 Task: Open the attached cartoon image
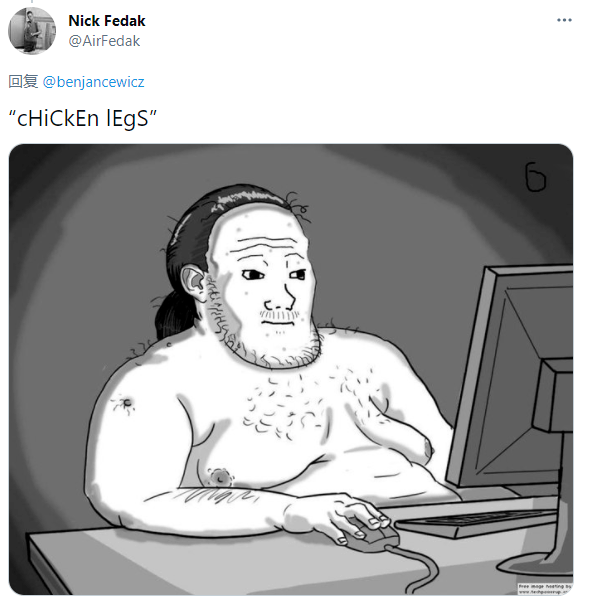[291, 369]
